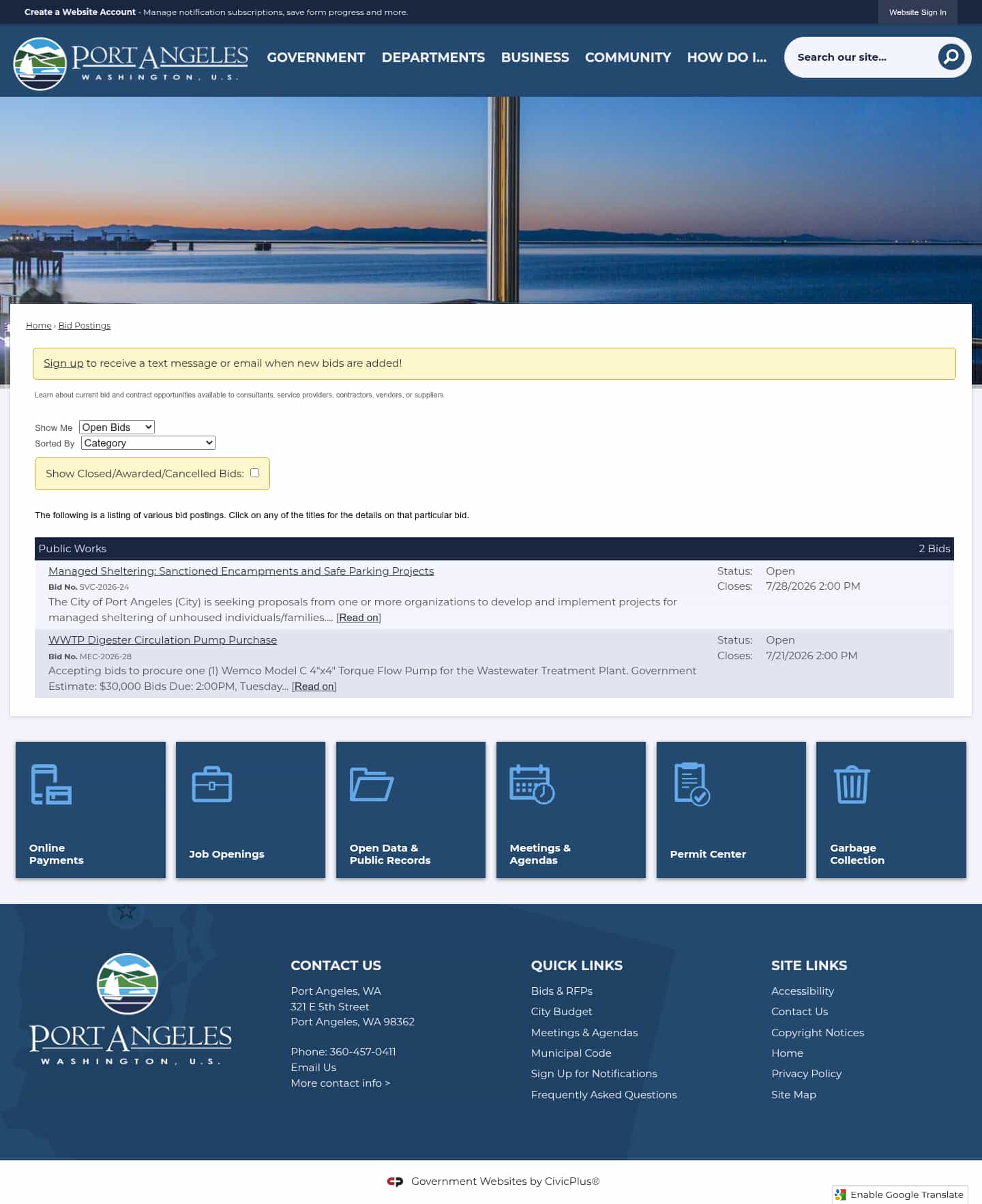This screenshot has height=1204, width=982.
Task: Click CivicPlus® link in the footer credit
Action: click(572, 1182)
